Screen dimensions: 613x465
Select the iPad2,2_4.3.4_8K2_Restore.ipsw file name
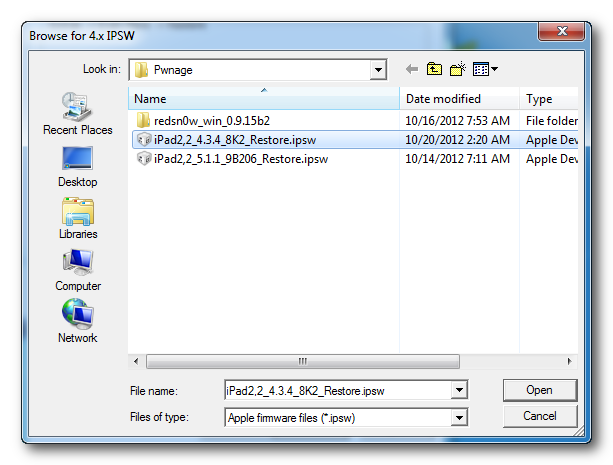pyautogui.click(x=235, y=140)
